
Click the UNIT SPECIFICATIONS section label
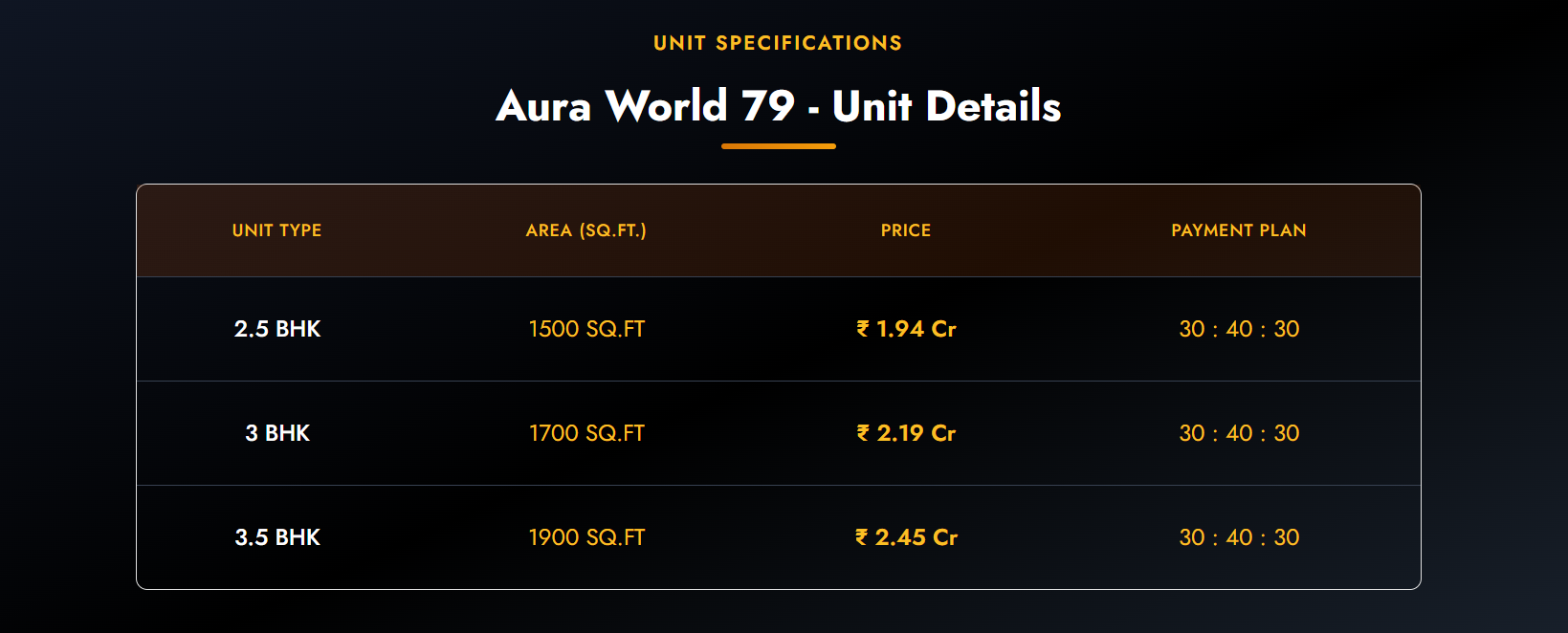[x=778, y=43]
